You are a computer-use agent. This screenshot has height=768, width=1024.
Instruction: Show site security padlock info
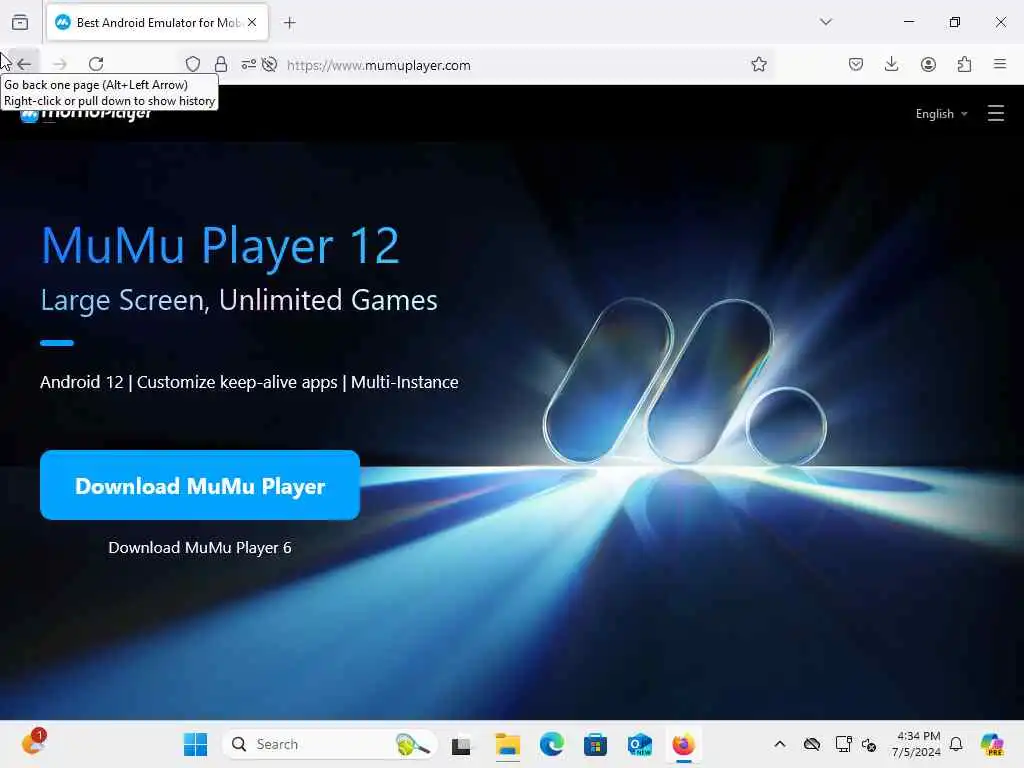[221, 64]
